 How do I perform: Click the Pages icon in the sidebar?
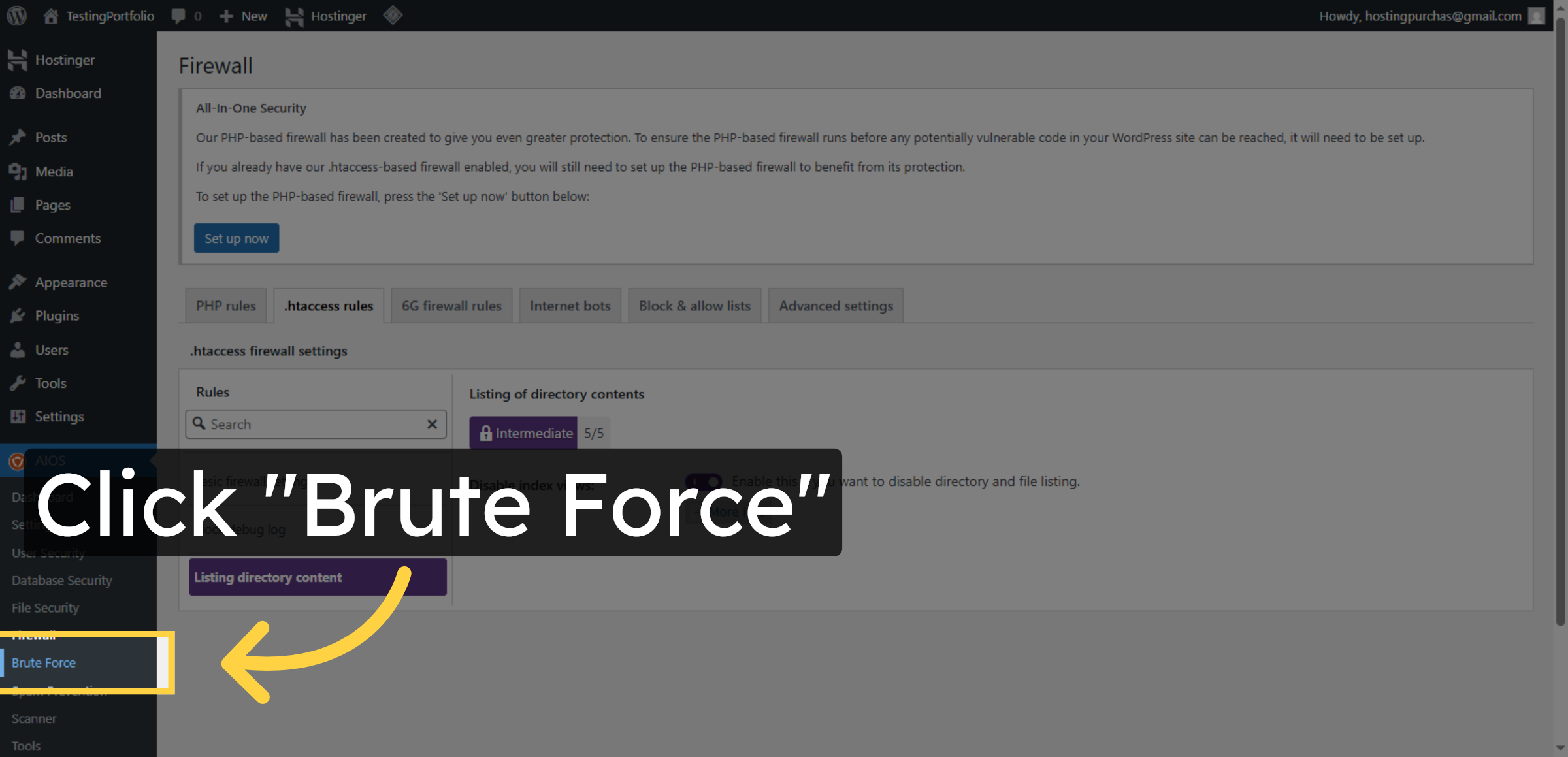18,204
